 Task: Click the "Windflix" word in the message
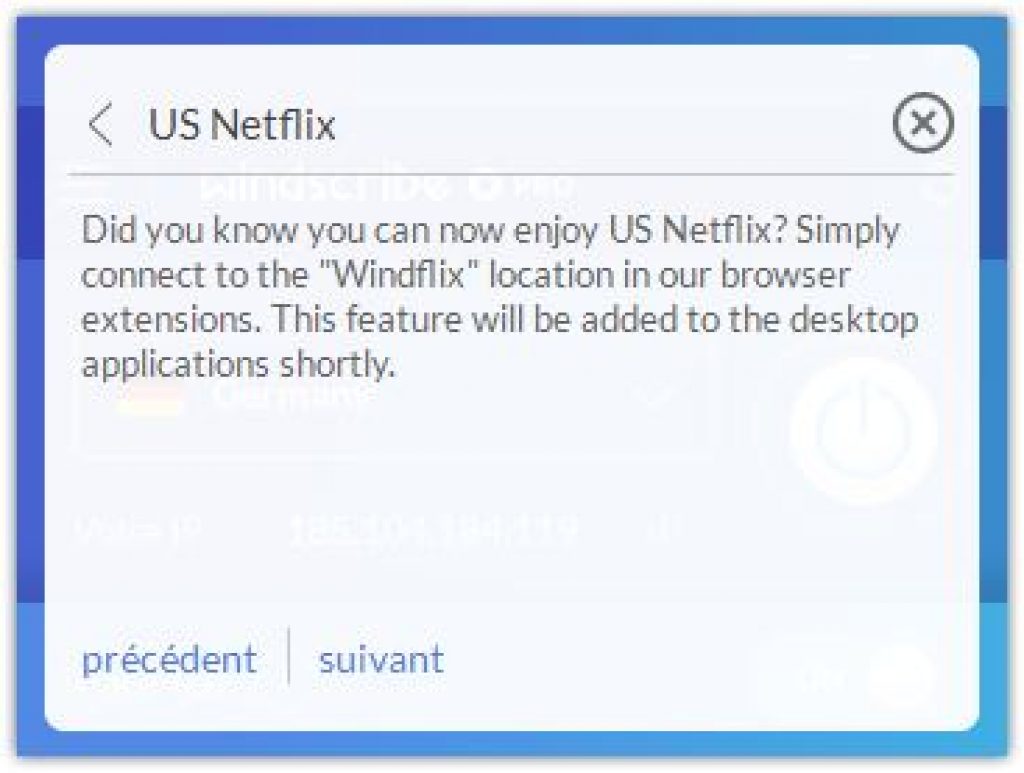click(x=400, y=275)
